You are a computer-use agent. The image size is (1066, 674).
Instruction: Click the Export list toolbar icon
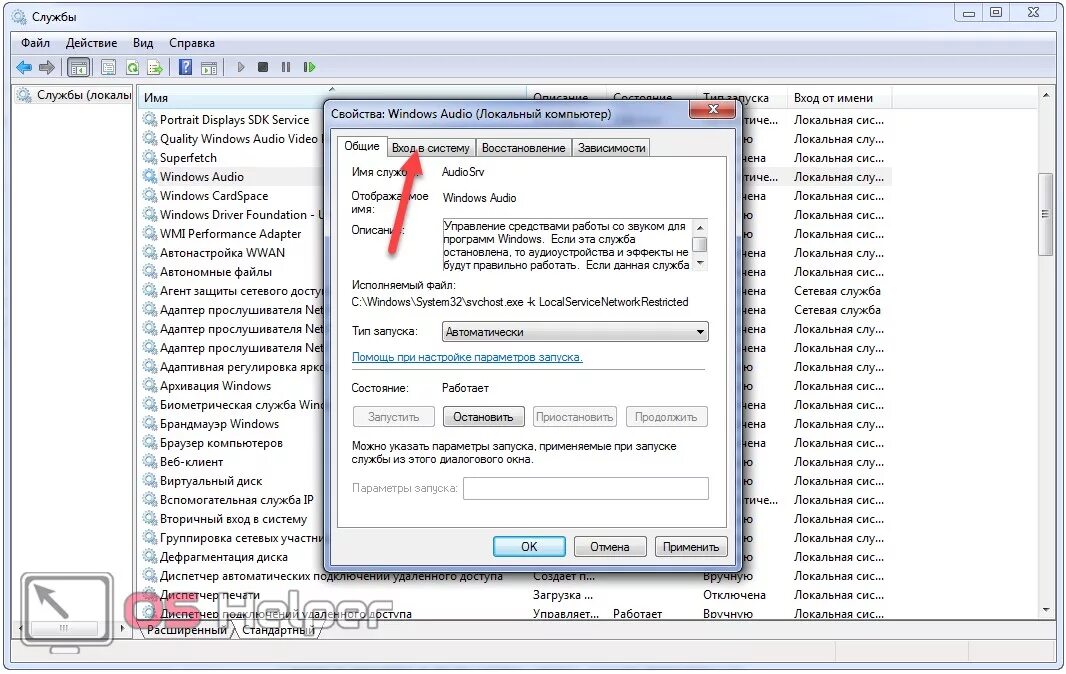coord(156,67)
